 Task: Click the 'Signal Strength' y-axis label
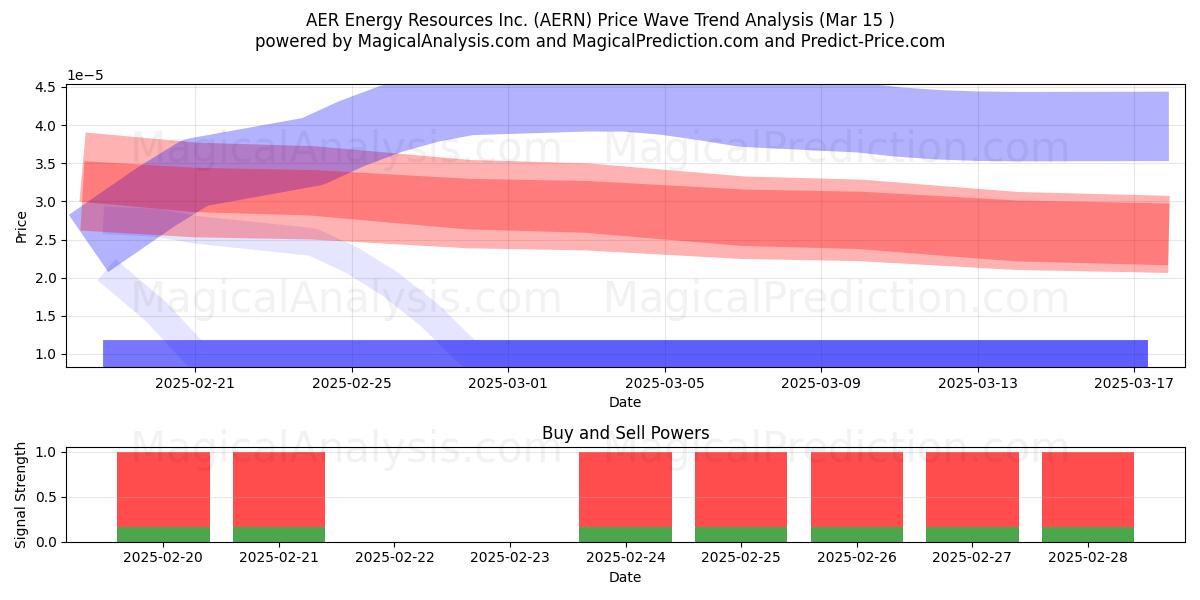(21, 497)
